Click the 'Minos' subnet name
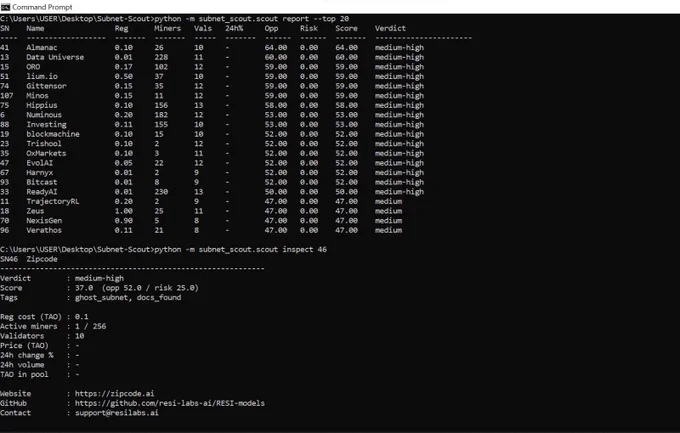Screen dimensions: 680x433 click(37, 95)
